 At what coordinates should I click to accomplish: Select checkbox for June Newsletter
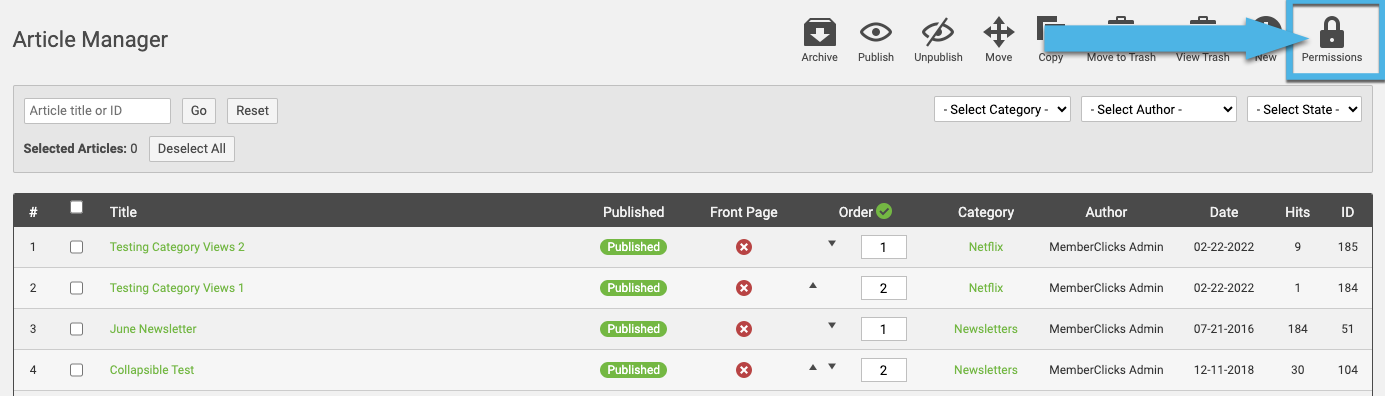coord(77,329)
